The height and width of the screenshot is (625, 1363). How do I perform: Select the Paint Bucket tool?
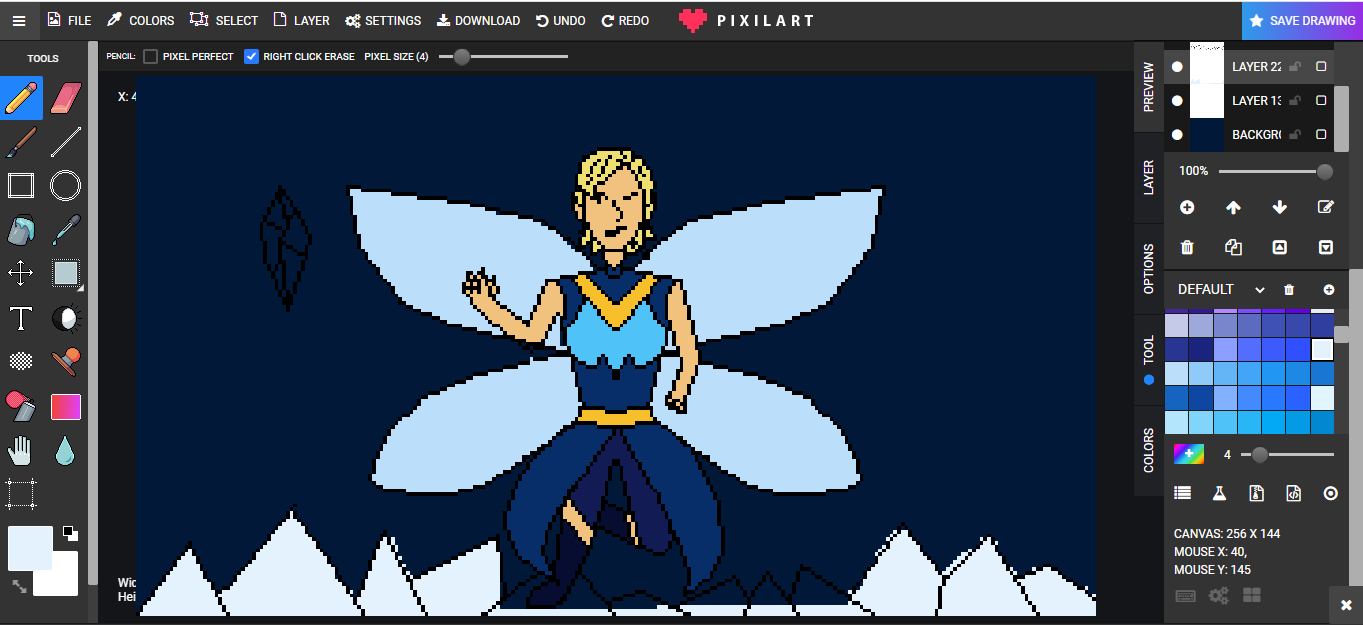22,230
